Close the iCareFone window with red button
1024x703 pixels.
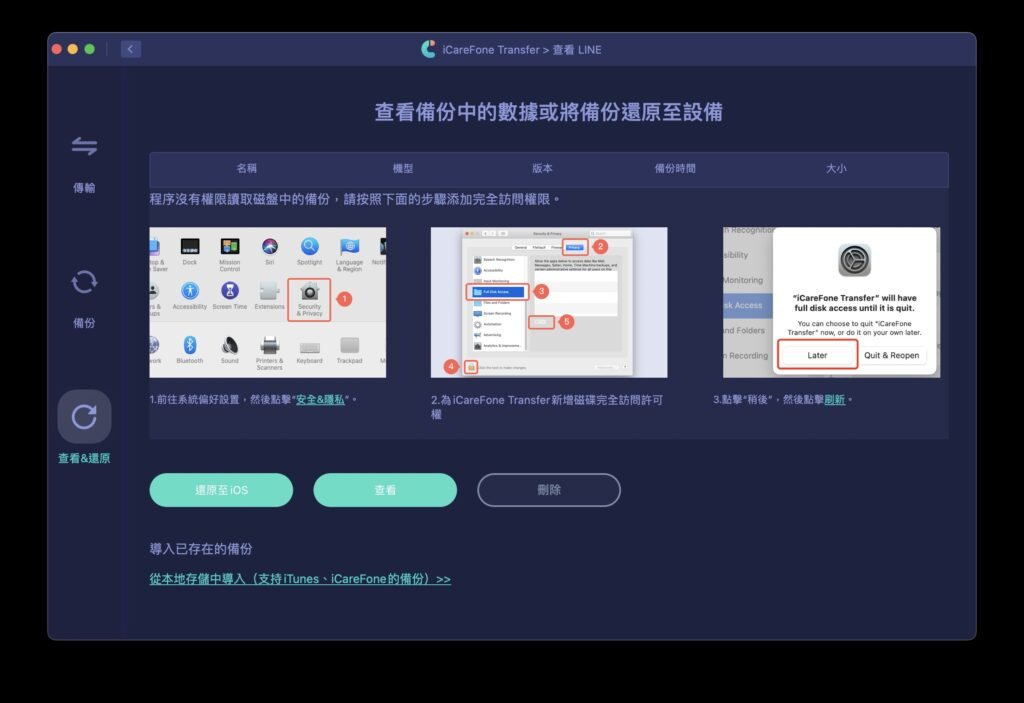(57, 49)
